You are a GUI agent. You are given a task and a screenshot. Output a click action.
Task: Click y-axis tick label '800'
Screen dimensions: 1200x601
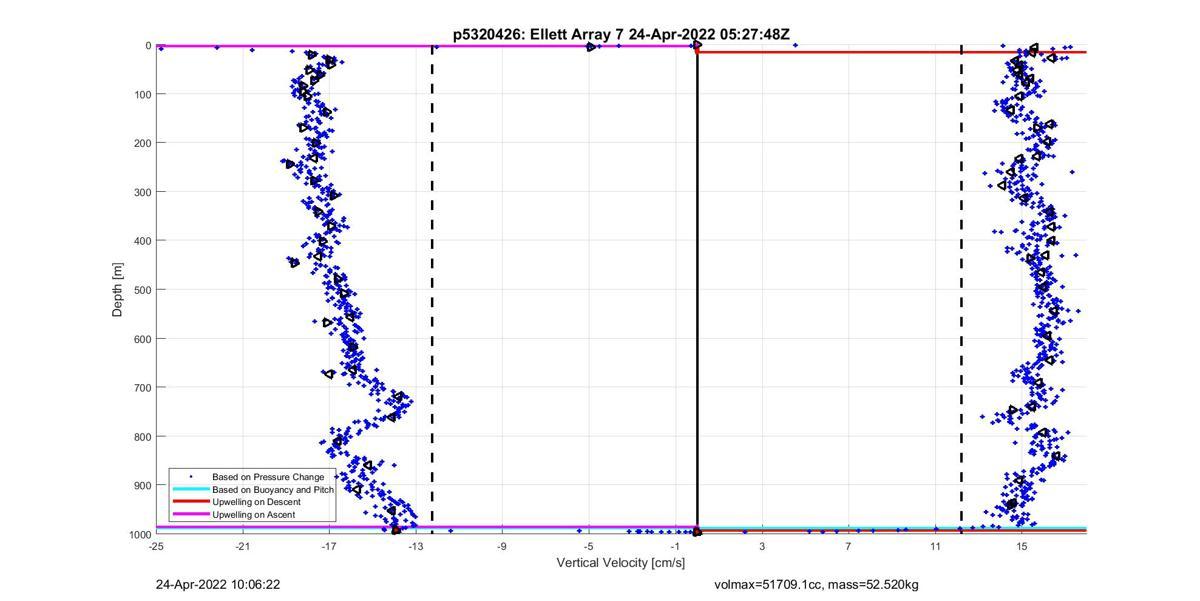click(141, 437)
